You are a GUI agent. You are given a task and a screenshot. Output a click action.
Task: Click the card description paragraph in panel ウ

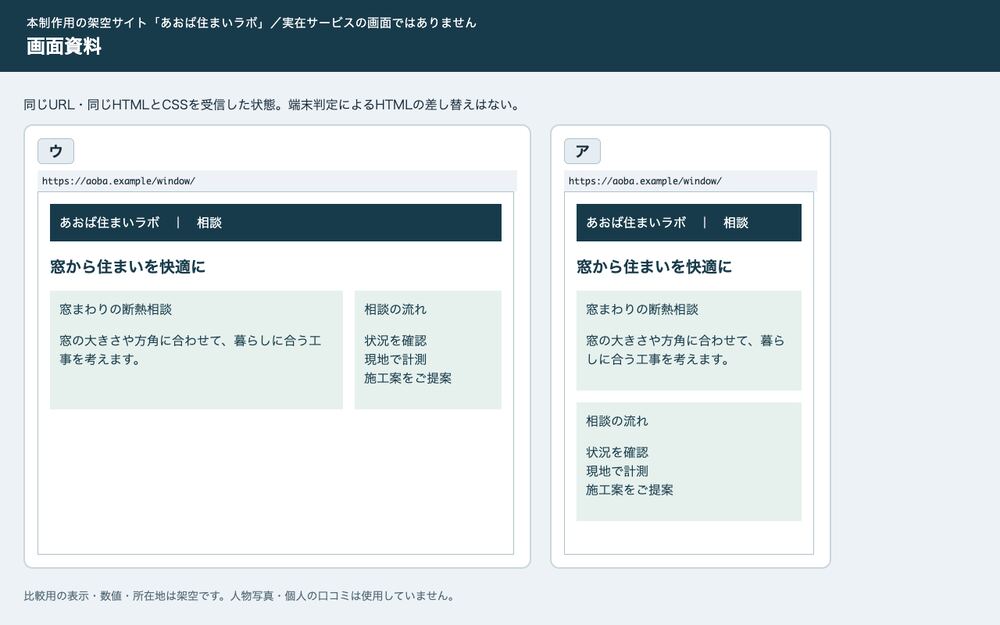pyautogui.click(x=191, y=349)
